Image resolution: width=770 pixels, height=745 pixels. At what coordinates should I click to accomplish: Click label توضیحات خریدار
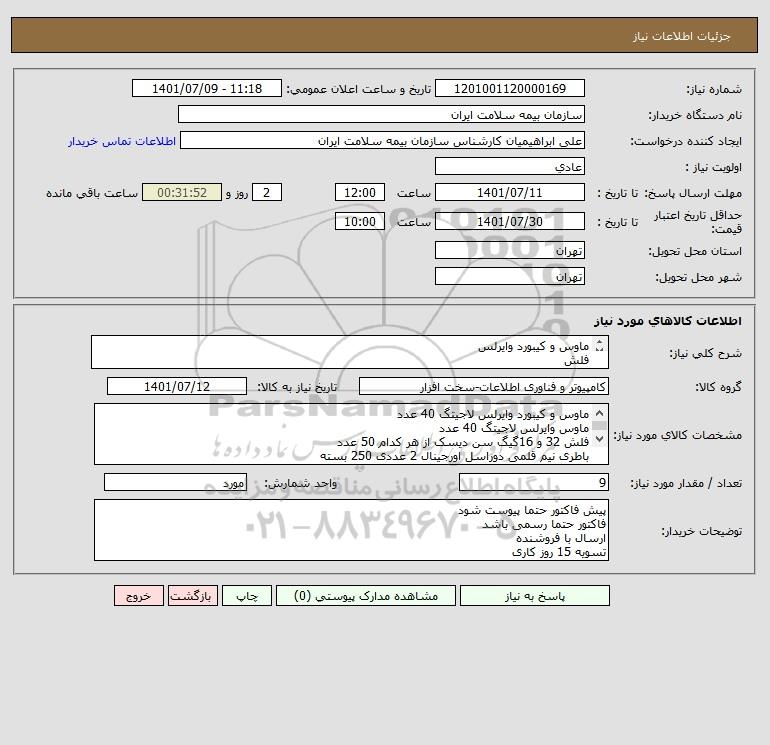[702, 531]
